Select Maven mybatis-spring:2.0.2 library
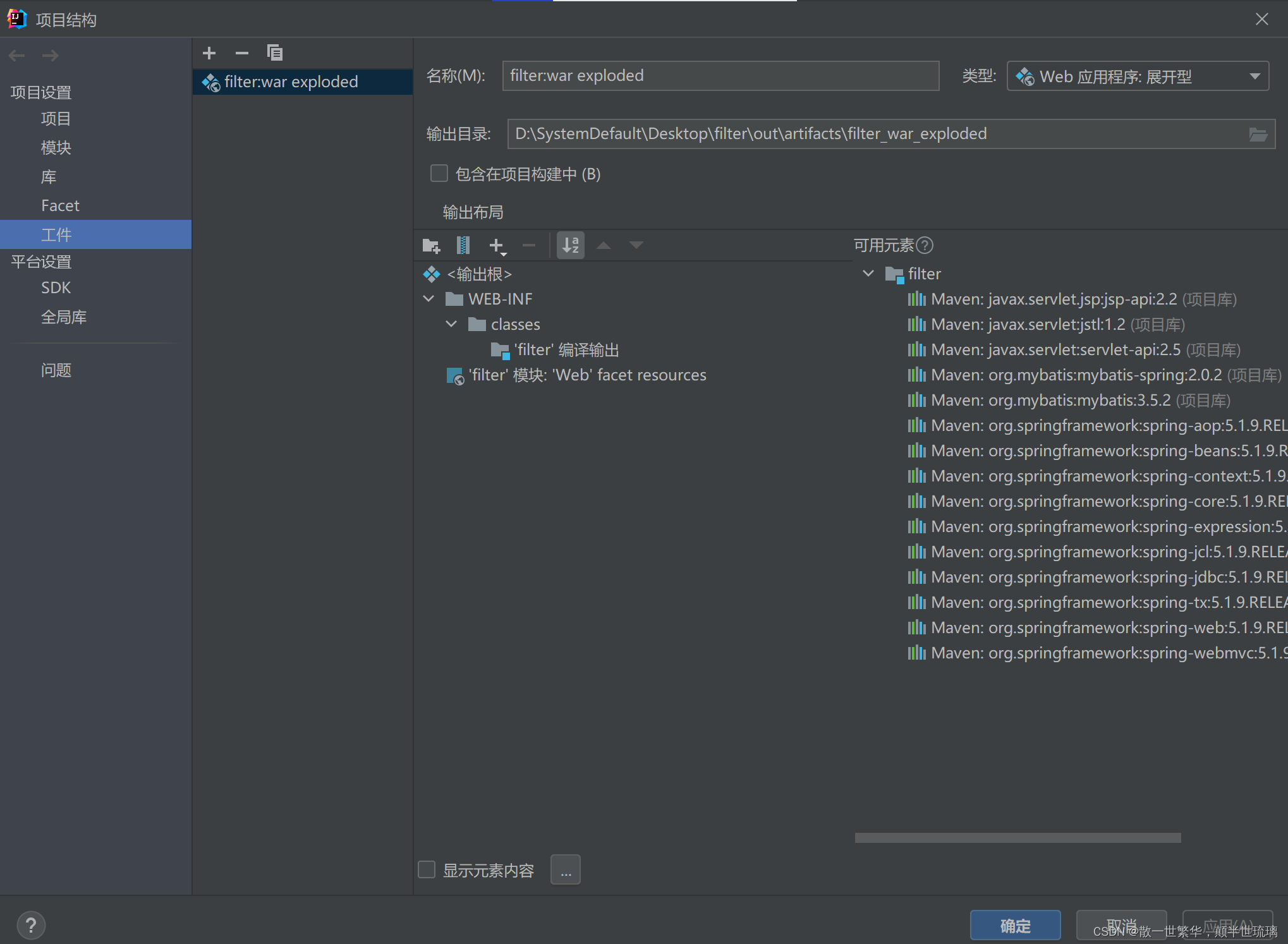 pyautogui.click(x=1095, y=375)
